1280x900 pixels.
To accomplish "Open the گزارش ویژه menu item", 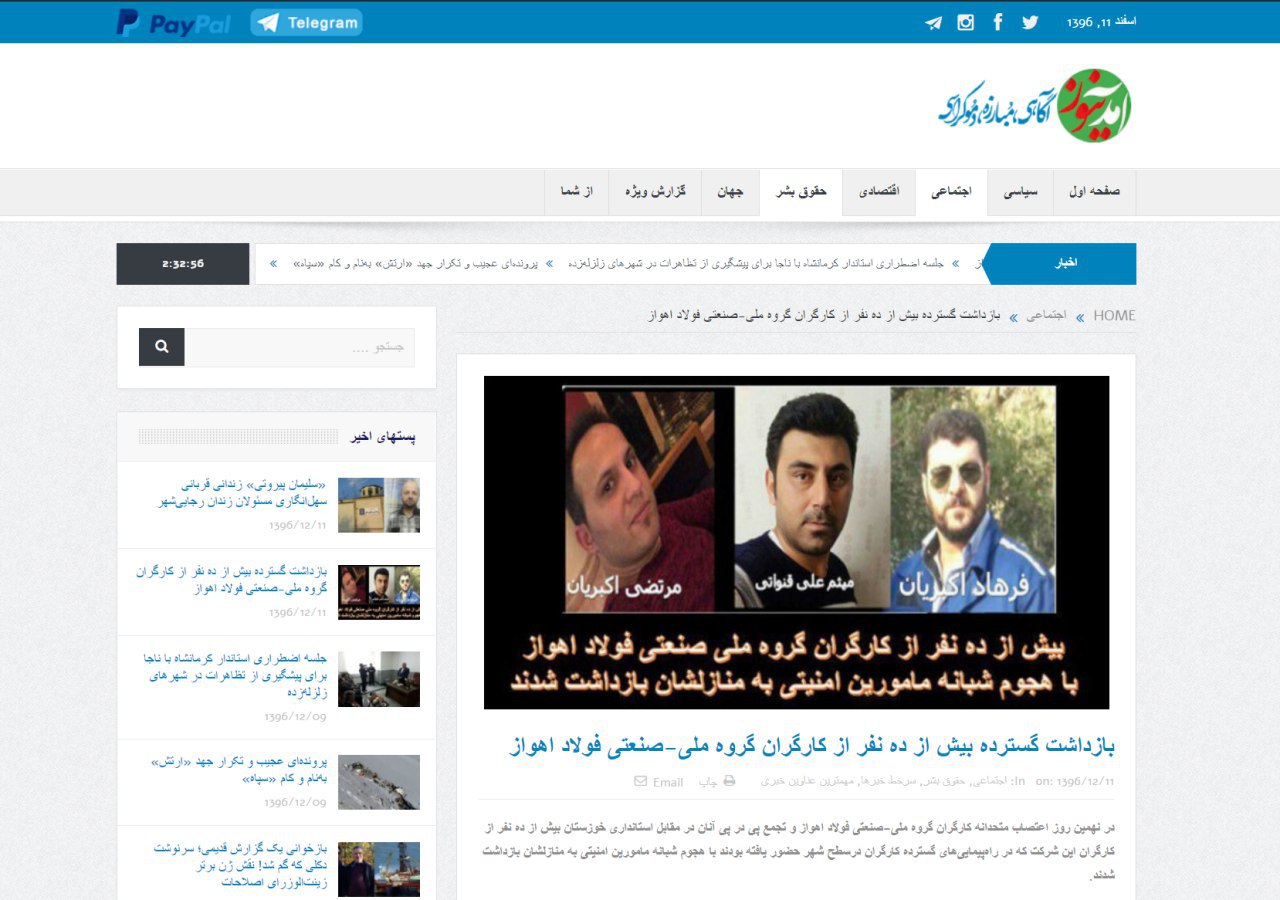I will (656, 192).
